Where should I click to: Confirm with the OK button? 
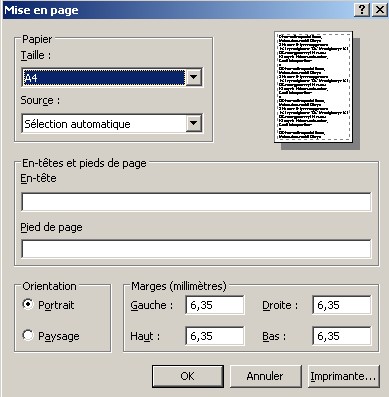pyautogui.click(x=188, y=376)
